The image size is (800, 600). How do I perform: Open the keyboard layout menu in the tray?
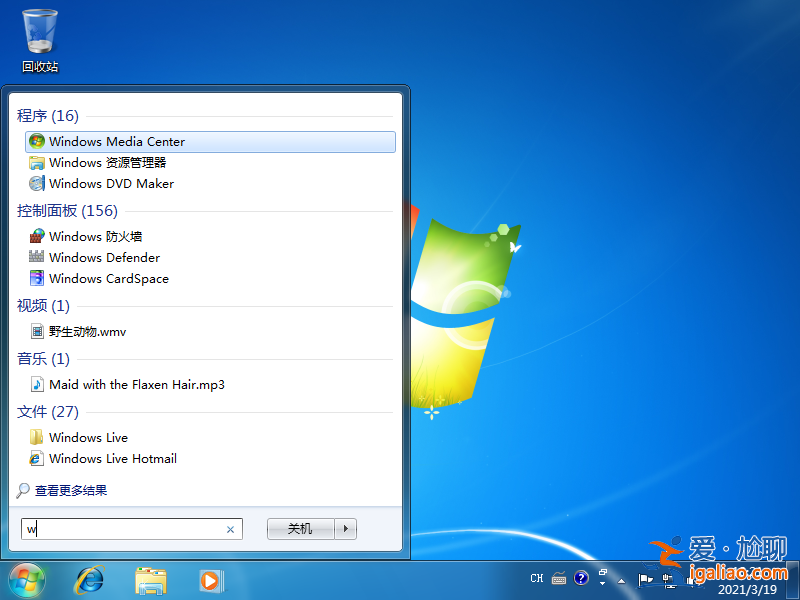tap(560, 578)
